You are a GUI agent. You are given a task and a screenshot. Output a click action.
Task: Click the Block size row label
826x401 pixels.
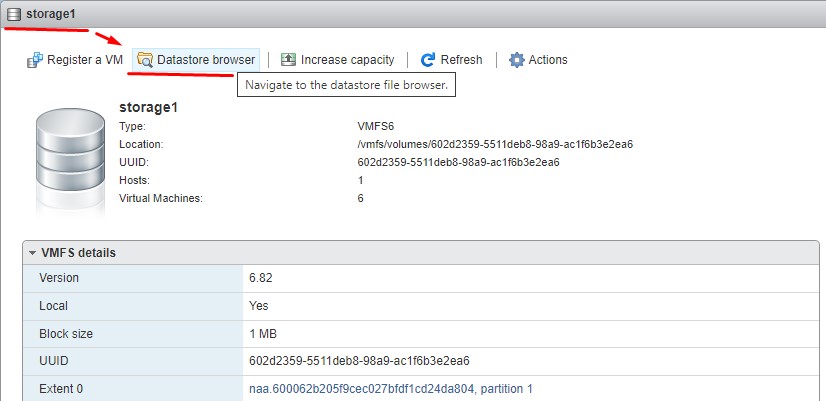[x=66, y=334]
